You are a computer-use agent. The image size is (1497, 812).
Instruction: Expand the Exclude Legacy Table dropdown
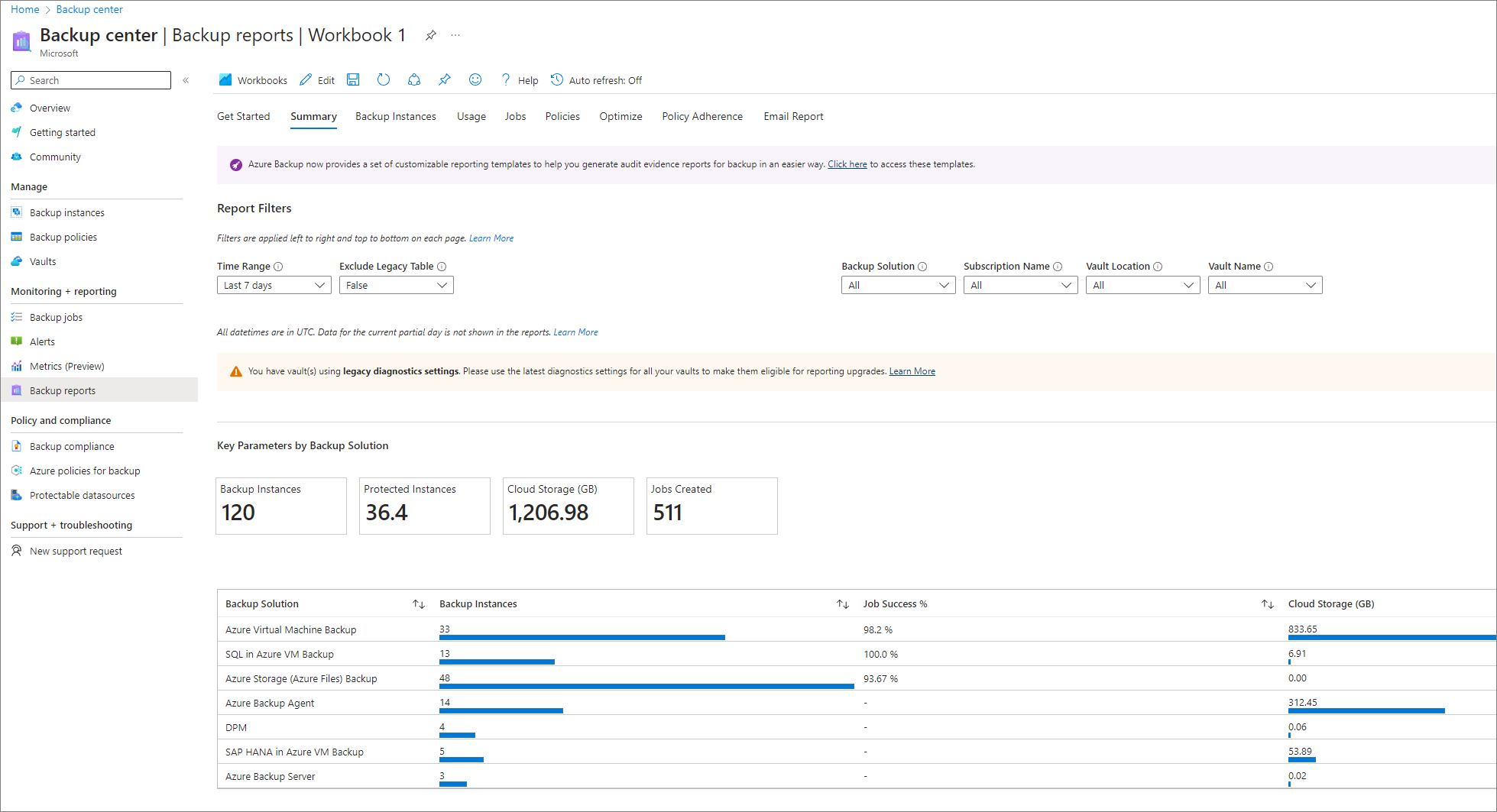pyautogui.click(x=396, y=285)
